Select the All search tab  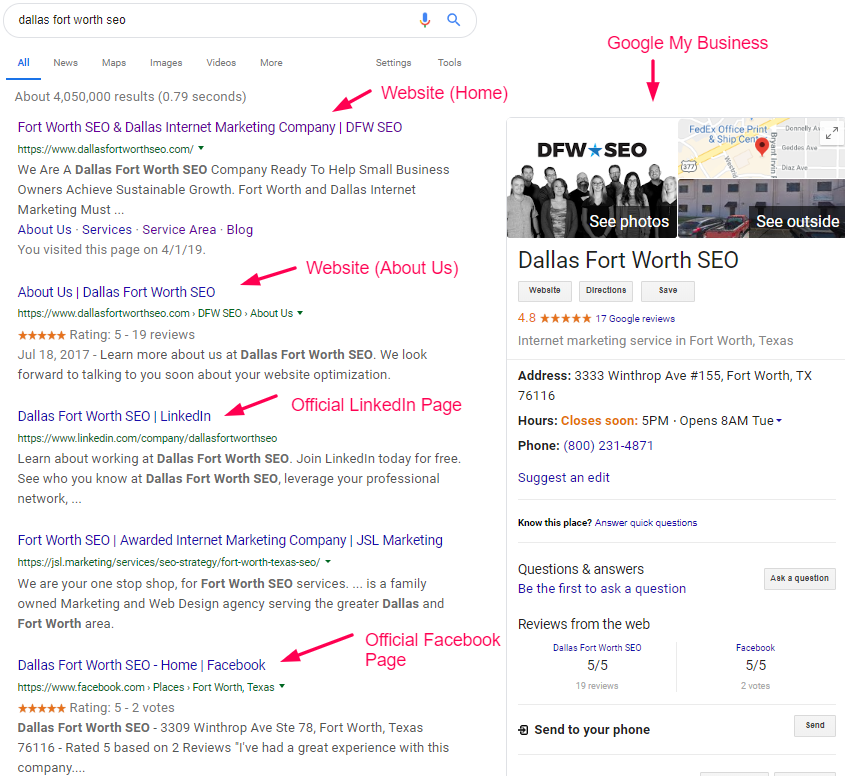(x=23, y=63)
